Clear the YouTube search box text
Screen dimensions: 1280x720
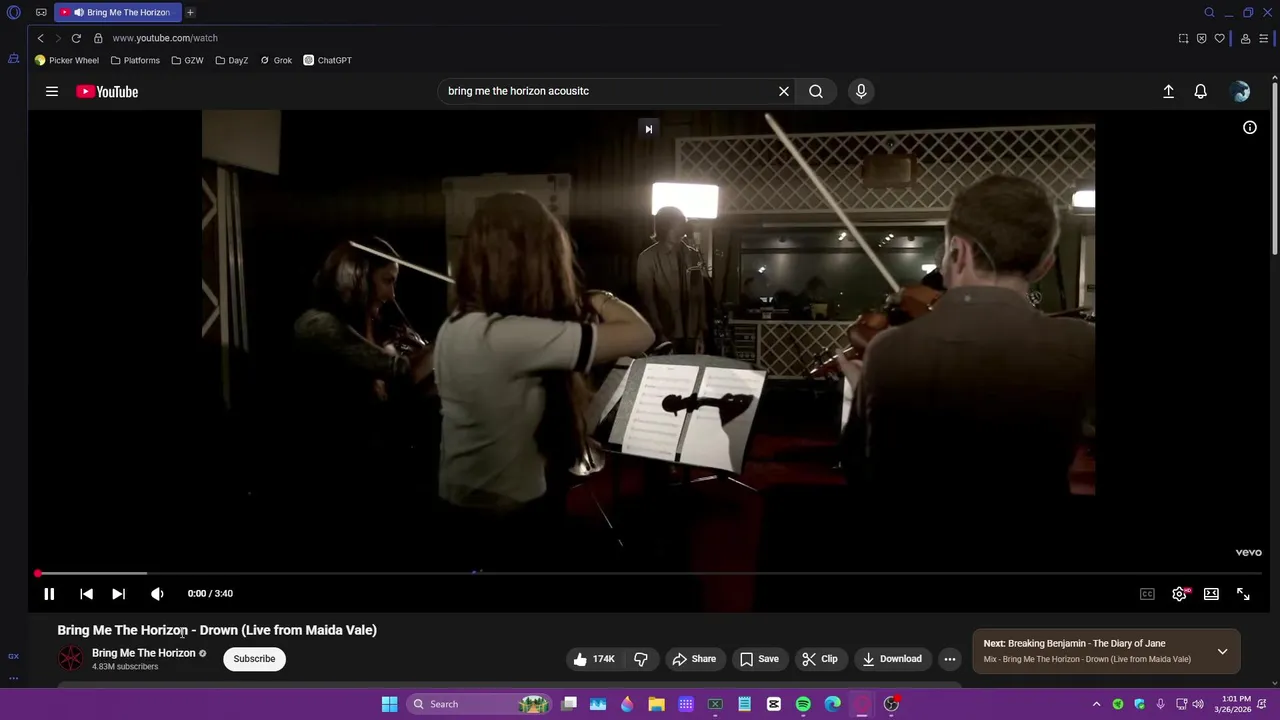[784, 91]
